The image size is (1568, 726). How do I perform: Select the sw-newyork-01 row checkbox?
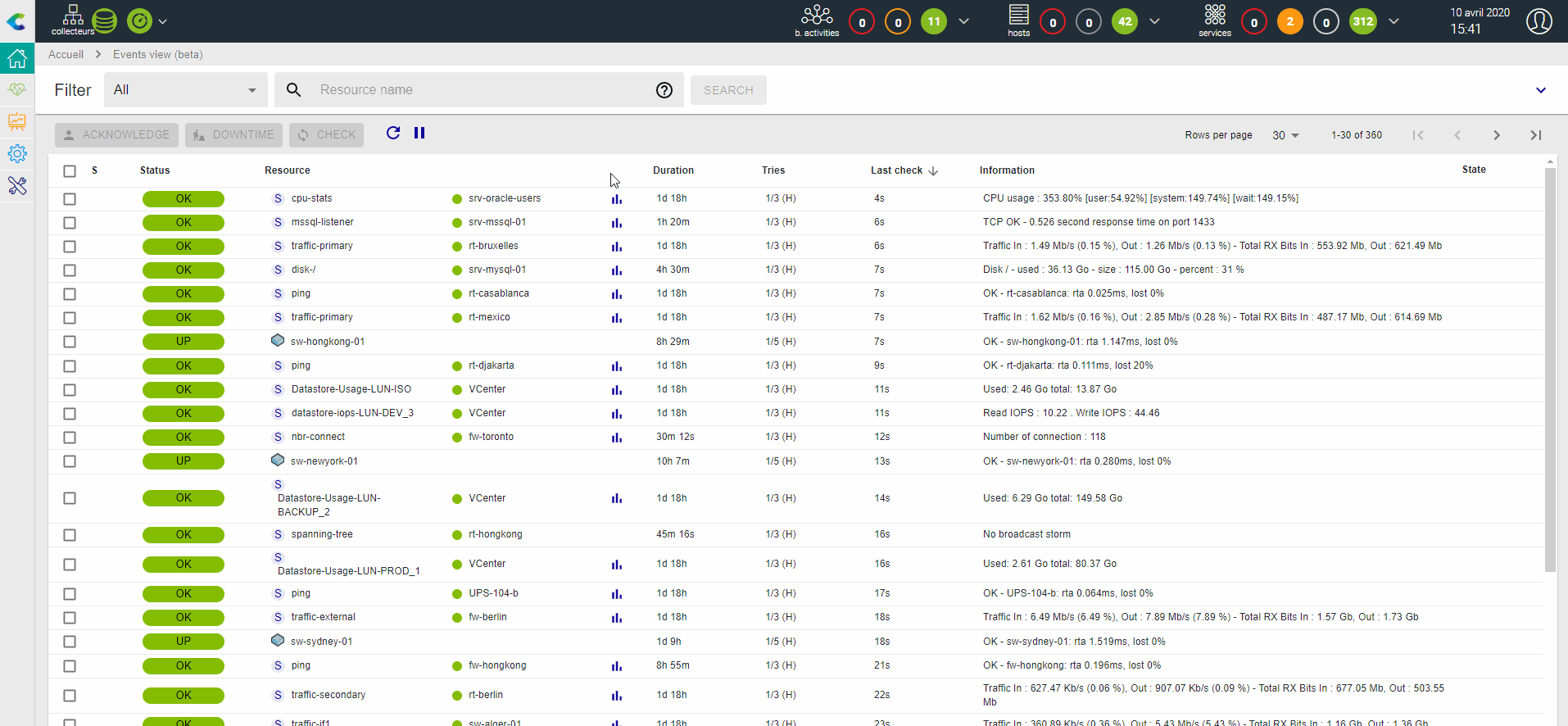click(x=70, y=461)
